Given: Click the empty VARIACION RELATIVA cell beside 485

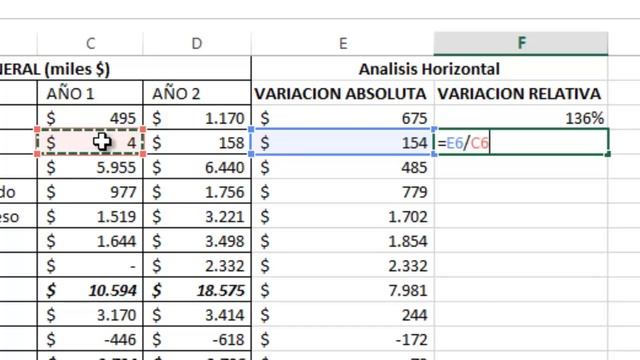Looking at the screenshot, I should (x=521, y=167).
